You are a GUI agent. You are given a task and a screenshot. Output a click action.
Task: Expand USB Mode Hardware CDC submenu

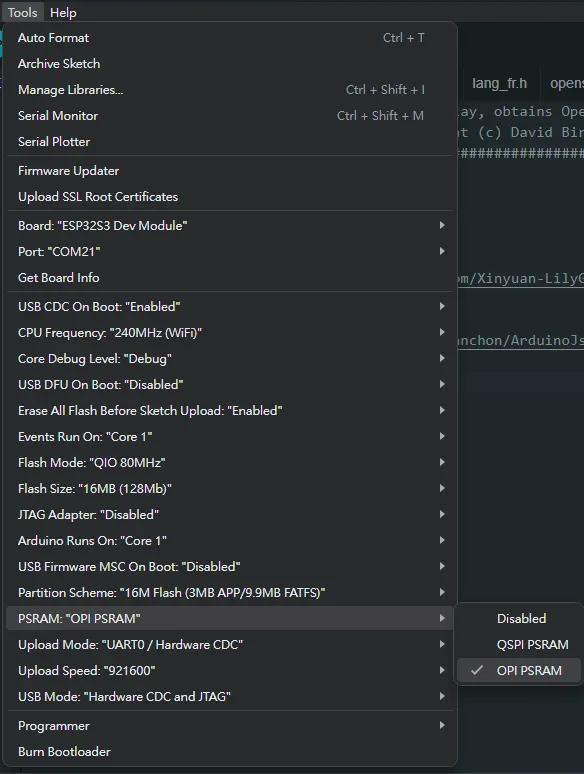pos(230,697)
